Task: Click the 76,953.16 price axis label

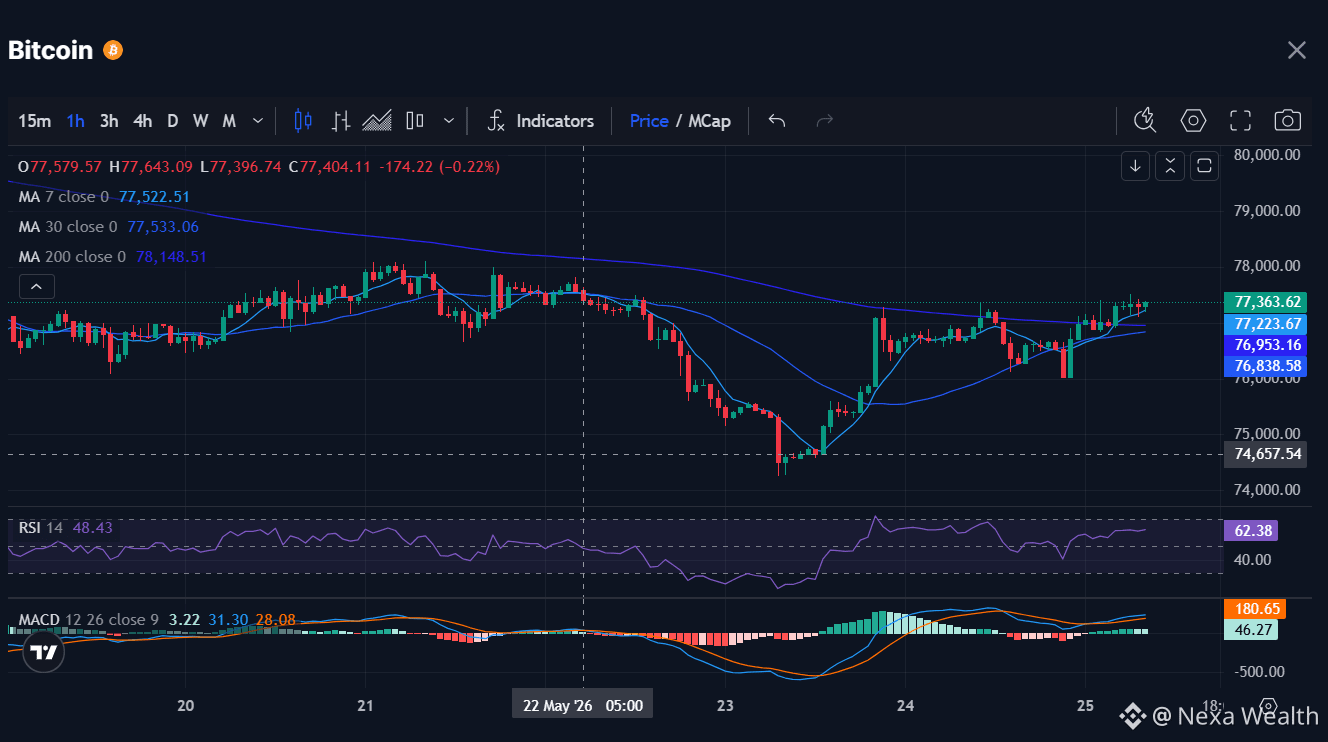Action: (1265, 345)
